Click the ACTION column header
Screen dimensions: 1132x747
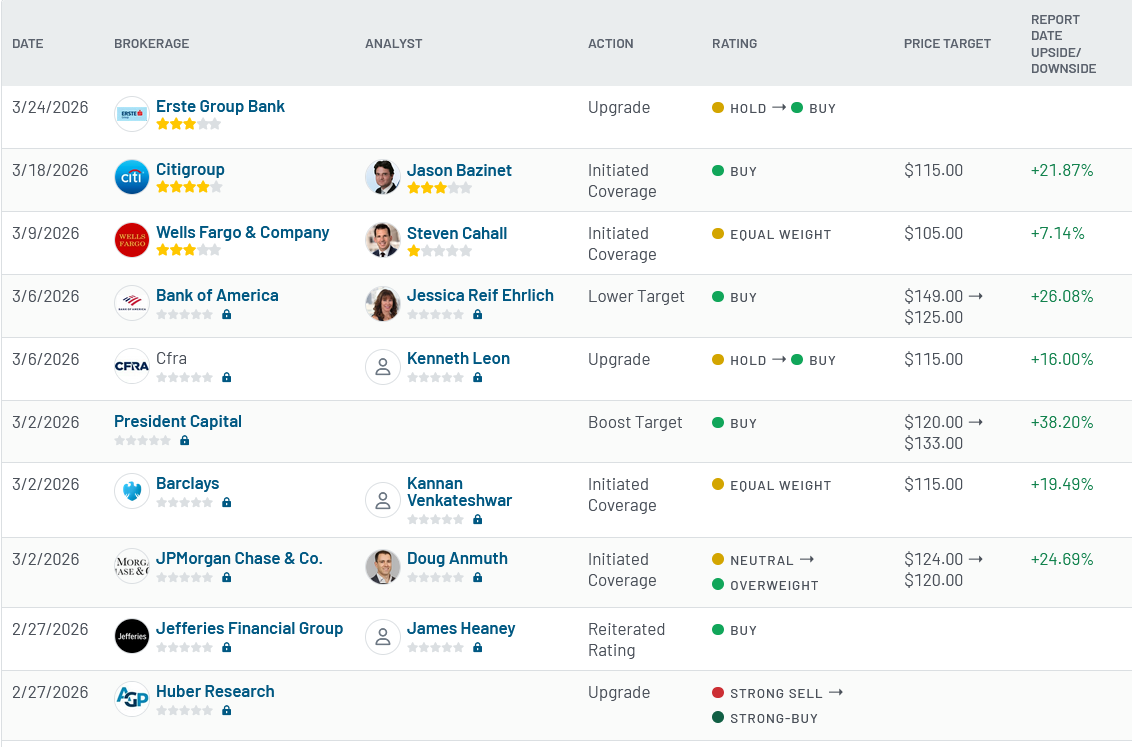611,43
